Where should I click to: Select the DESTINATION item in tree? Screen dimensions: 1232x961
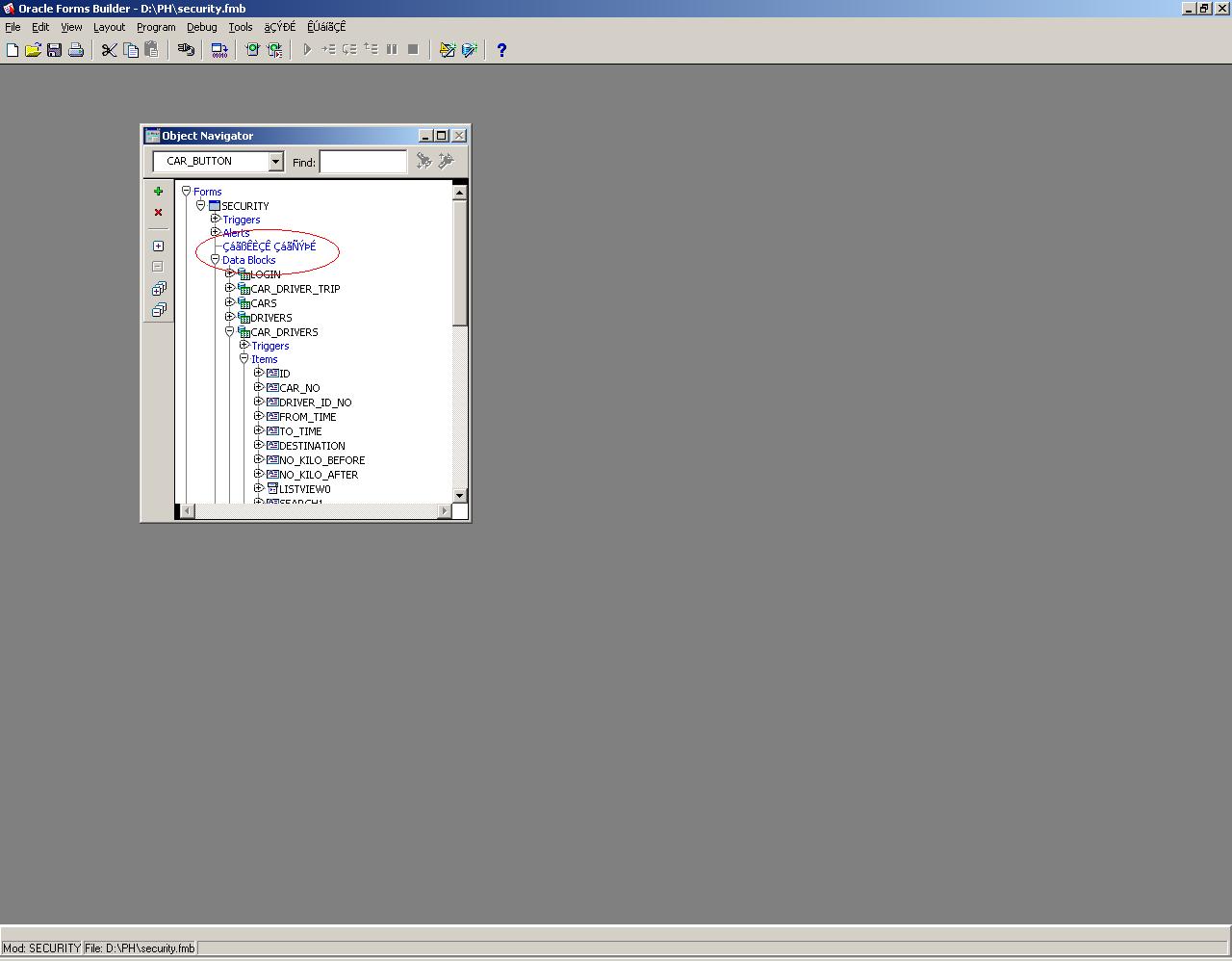(312, 446)
